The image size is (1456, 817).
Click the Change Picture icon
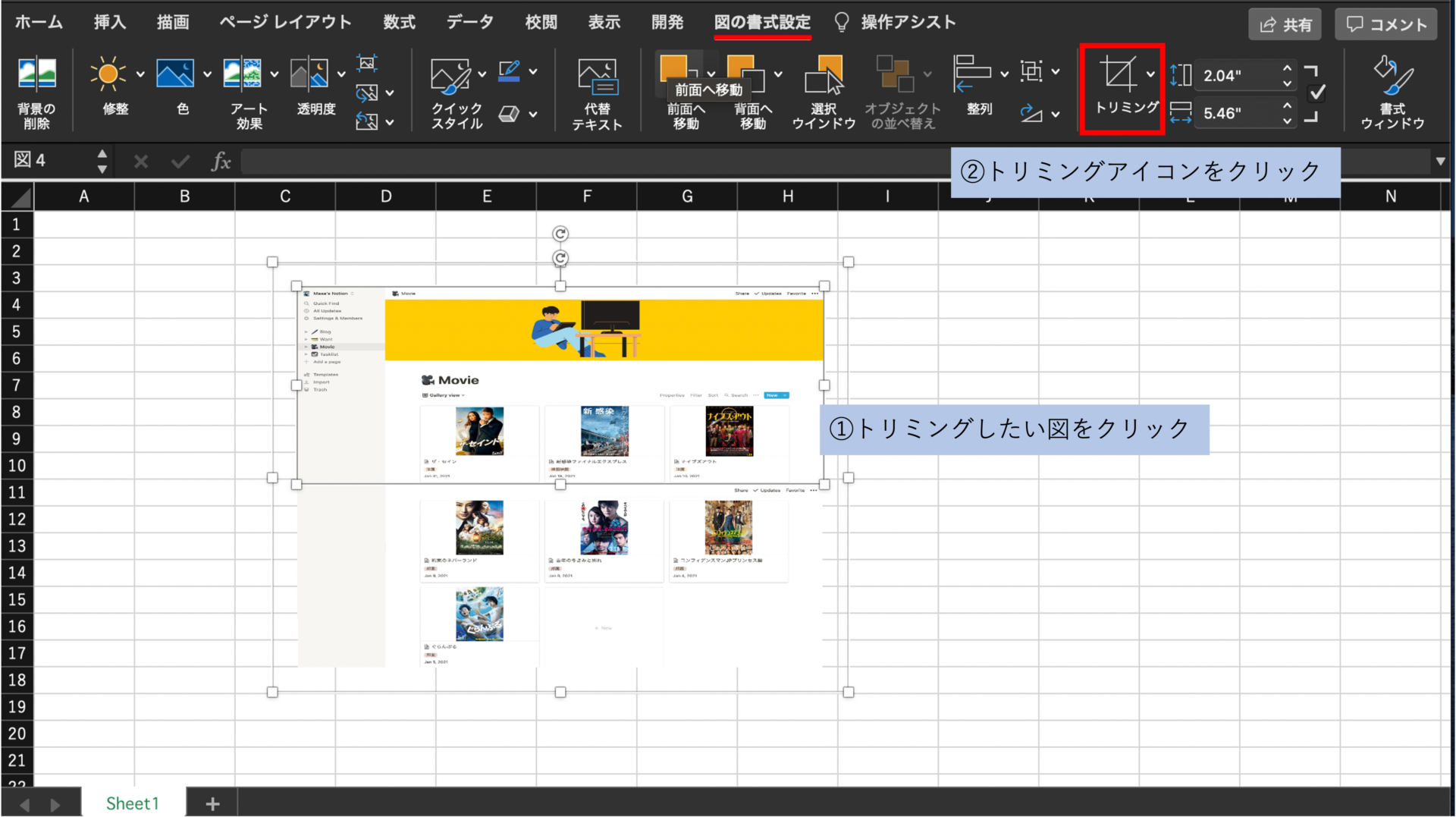(x=367, y=93)
